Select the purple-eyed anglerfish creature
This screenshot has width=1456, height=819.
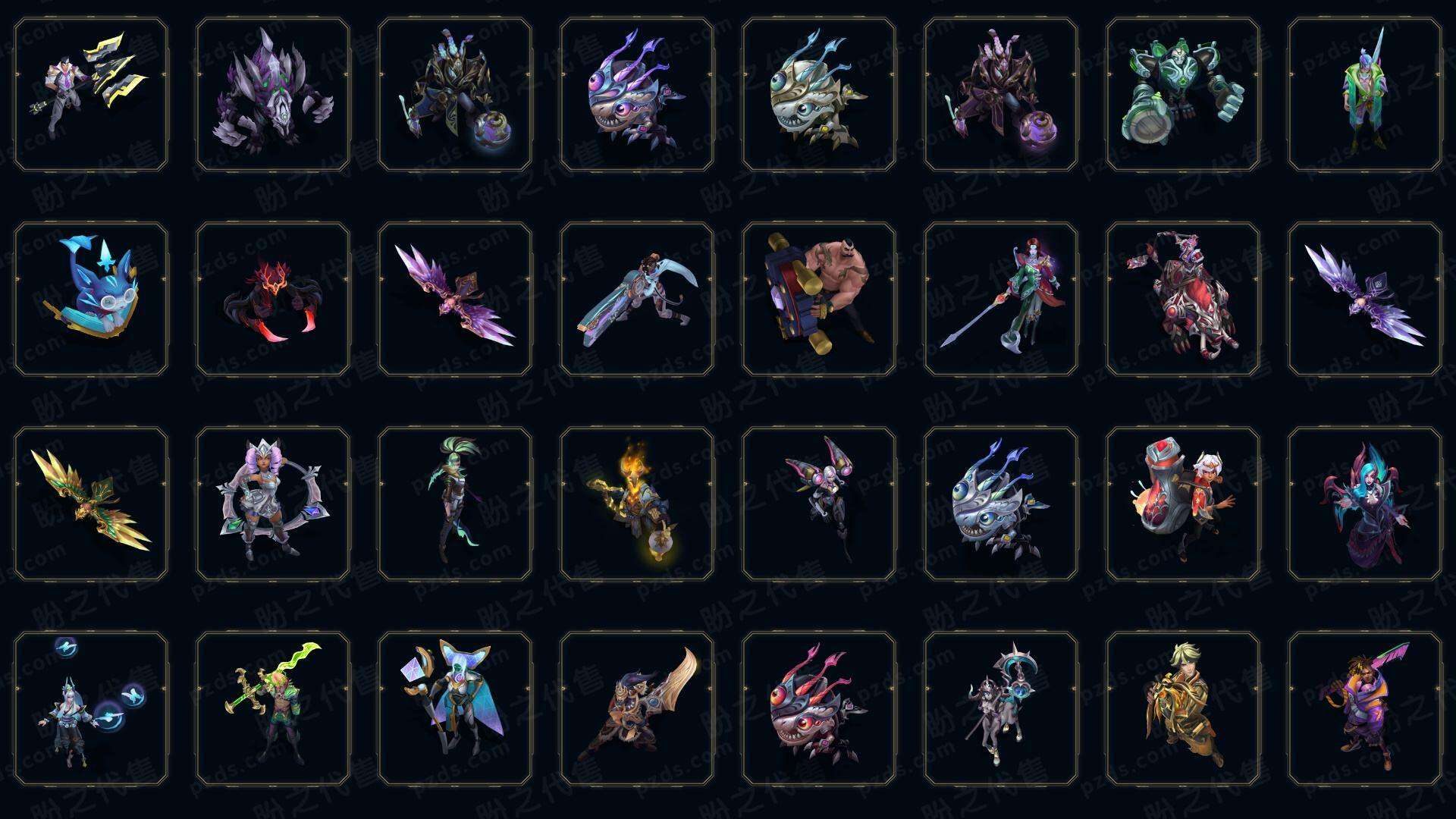637,95
